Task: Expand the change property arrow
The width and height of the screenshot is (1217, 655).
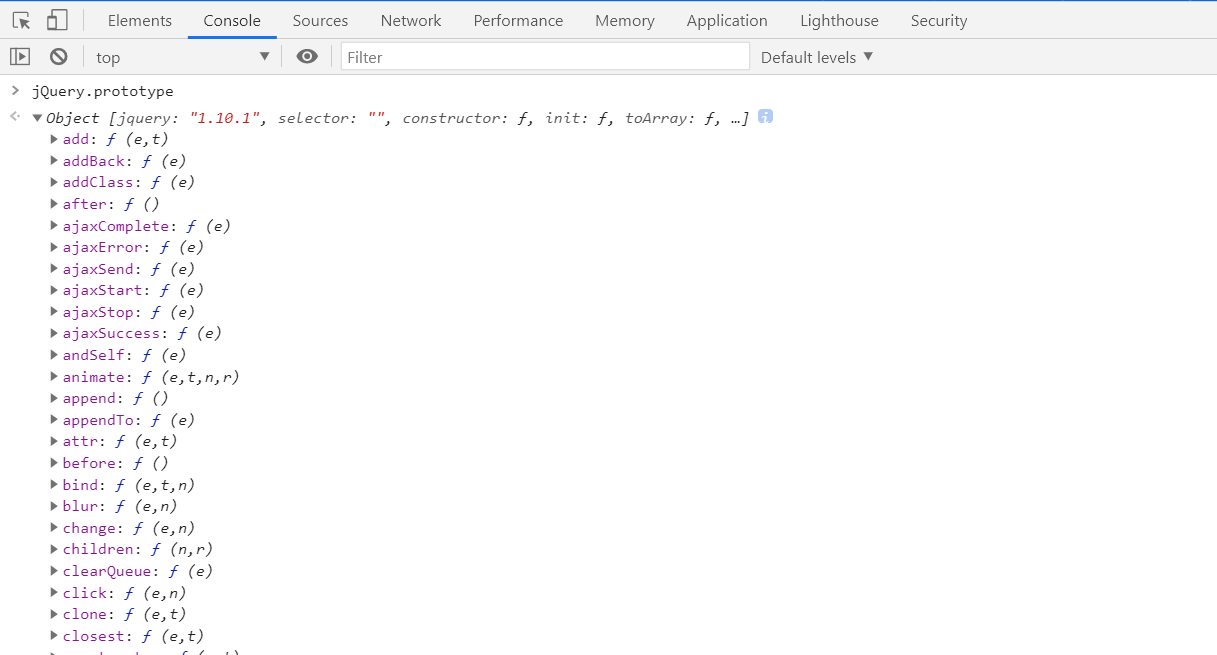Action: (54, 528)
